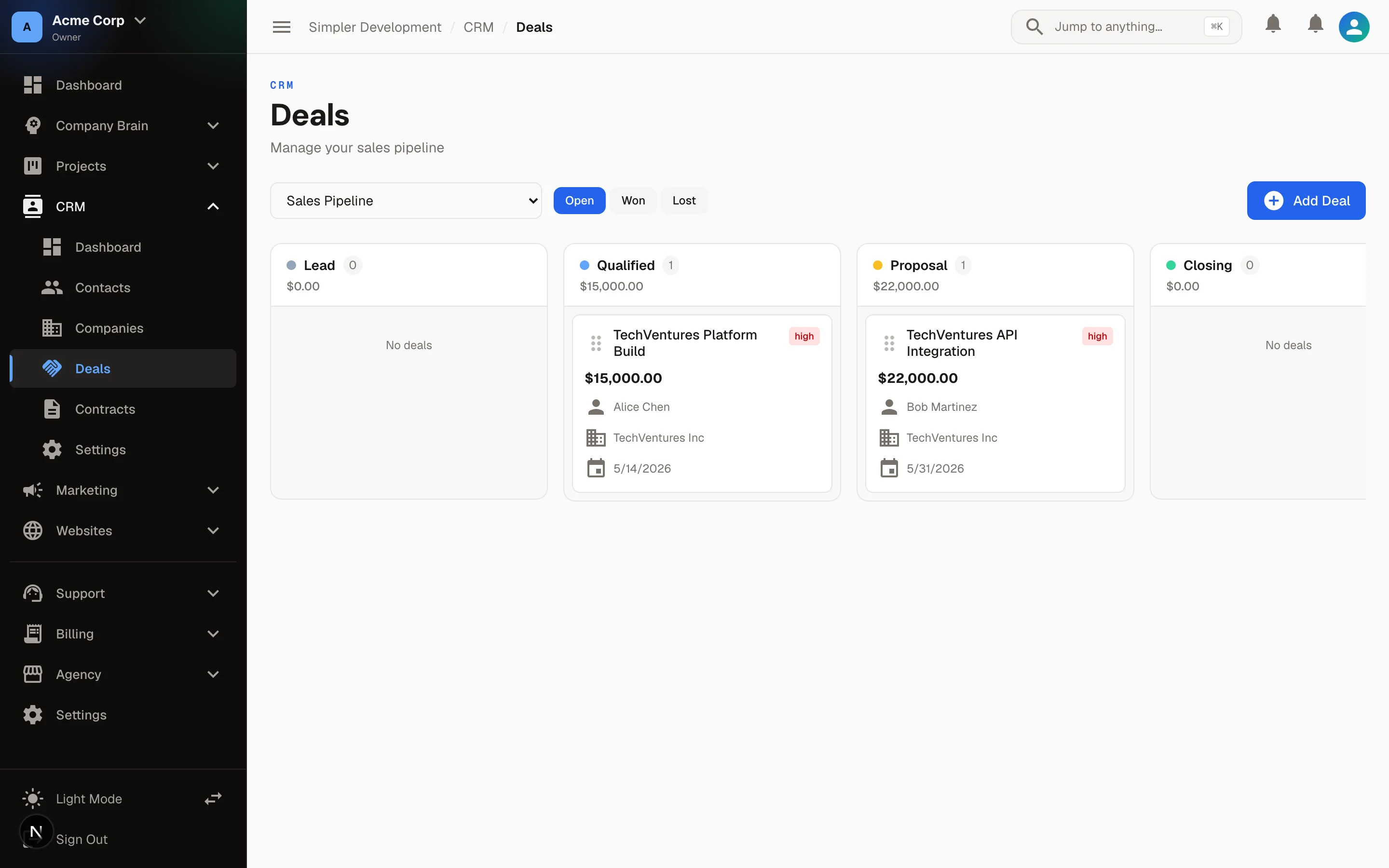Screen dimensions: 1389x868
Task: Open the Acme Corp workspace switcher chevron
Action: tap(139, 21)
